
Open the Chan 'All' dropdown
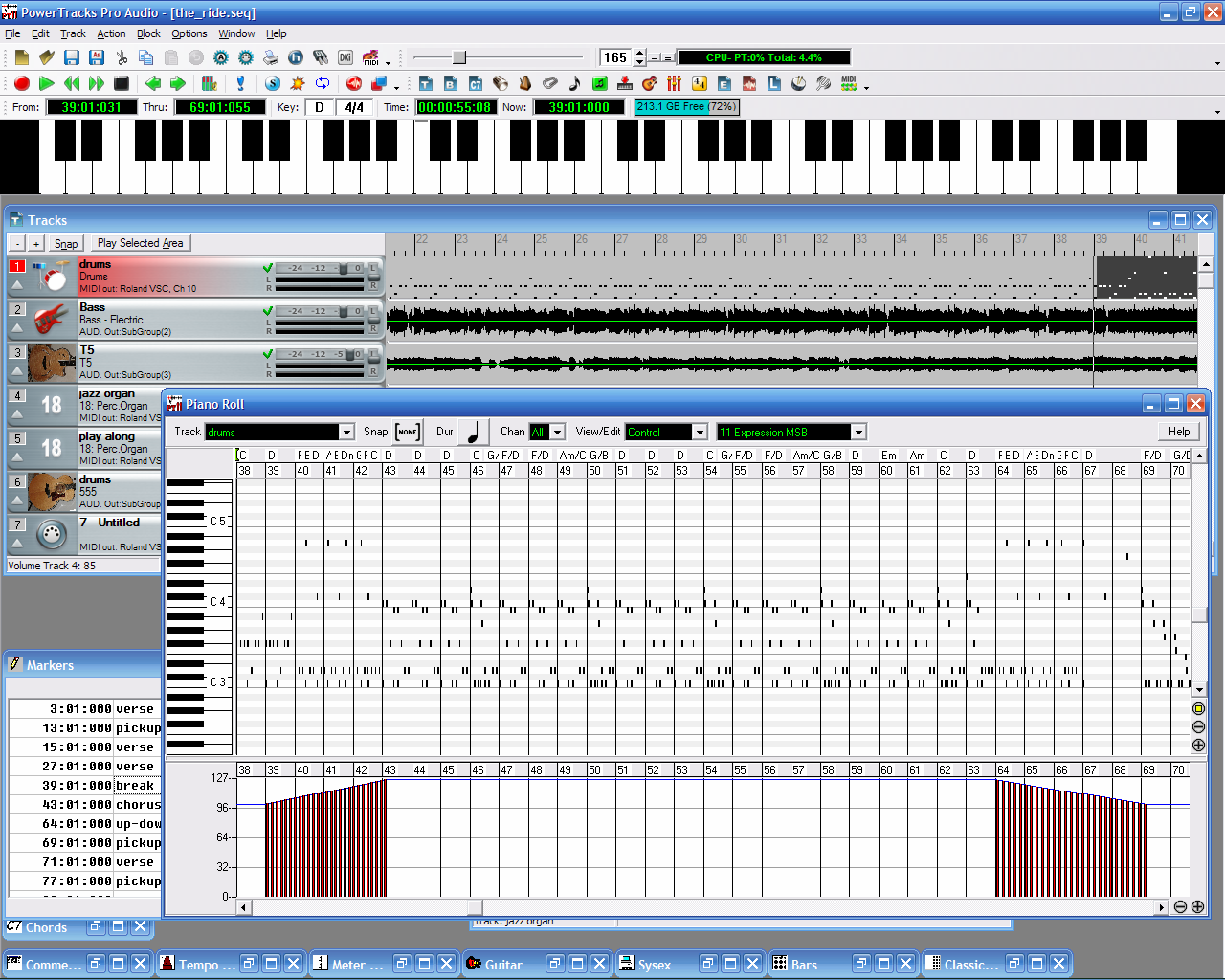(557, 433)
